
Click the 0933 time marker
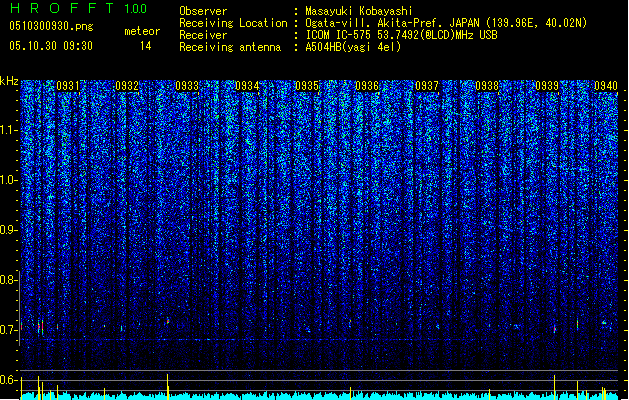coord(187,86)
